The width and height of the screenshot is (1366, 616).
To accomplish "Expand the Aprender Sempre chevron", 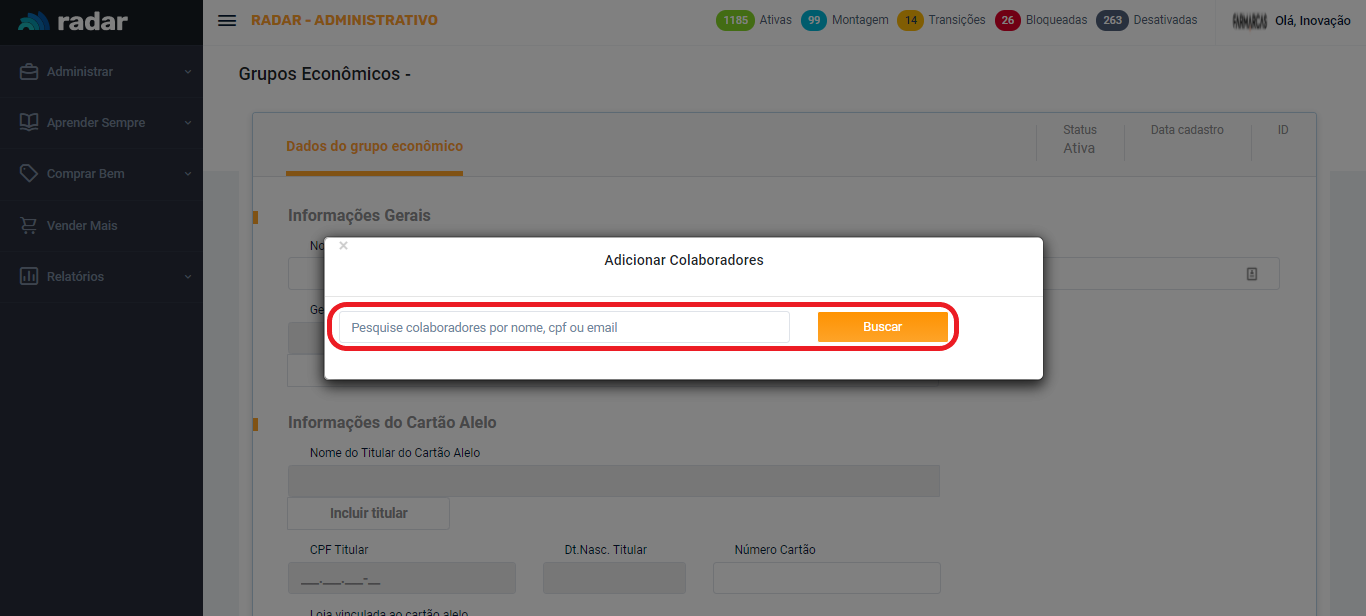I will pos(187,123).
